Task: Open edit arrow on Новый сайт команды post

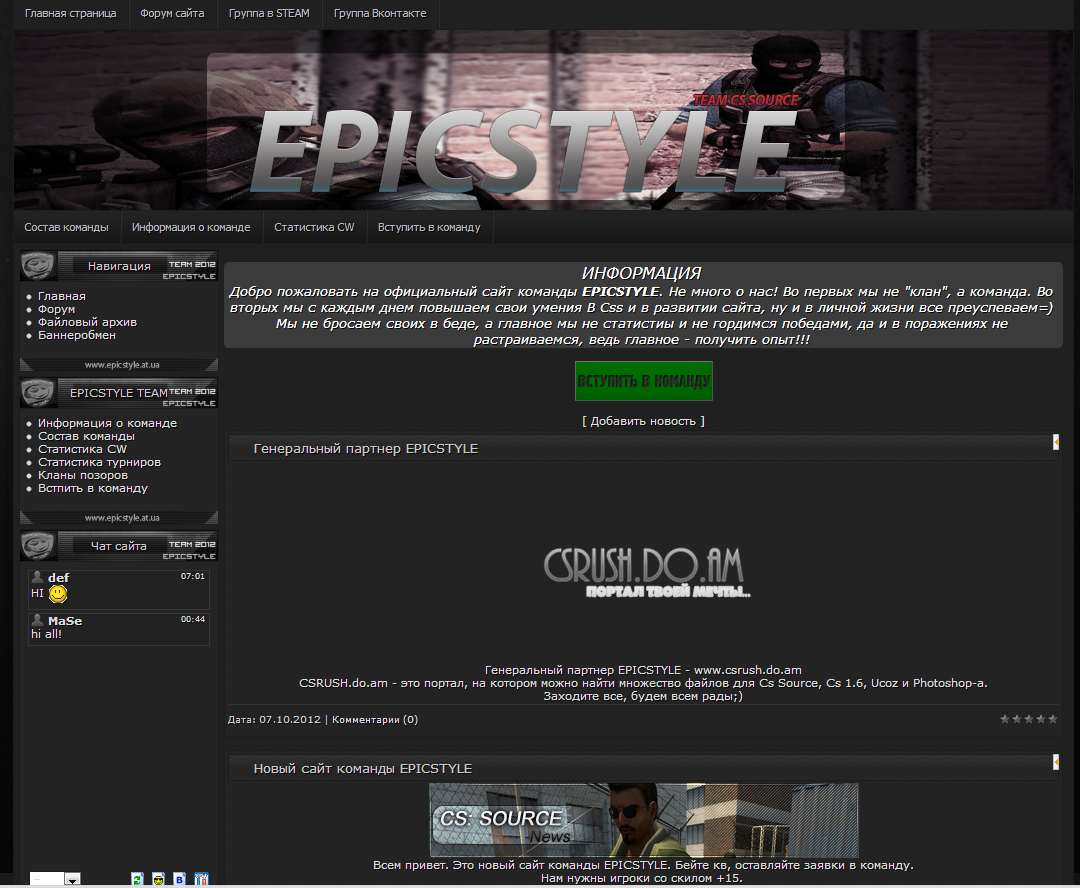Action: pyautogui.click(x=1056, y=762)
